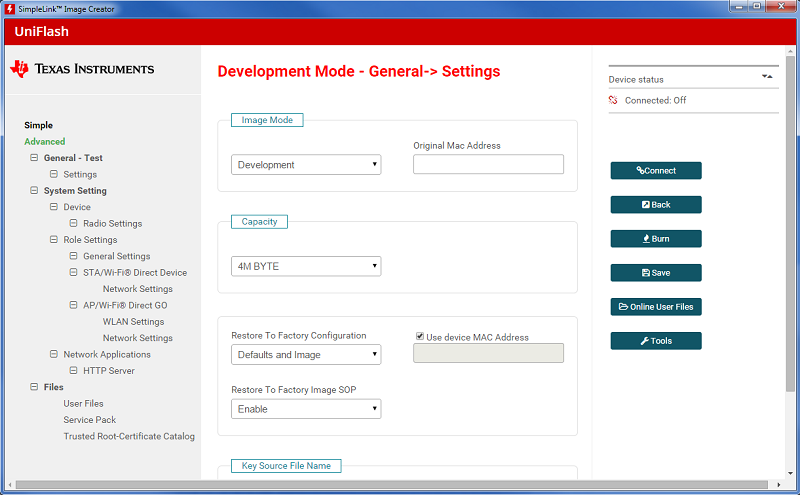The height and width of the screenshot is (495, 800).
Task: Uncheck Use device MAC Address
Action: tap(419, 337)
